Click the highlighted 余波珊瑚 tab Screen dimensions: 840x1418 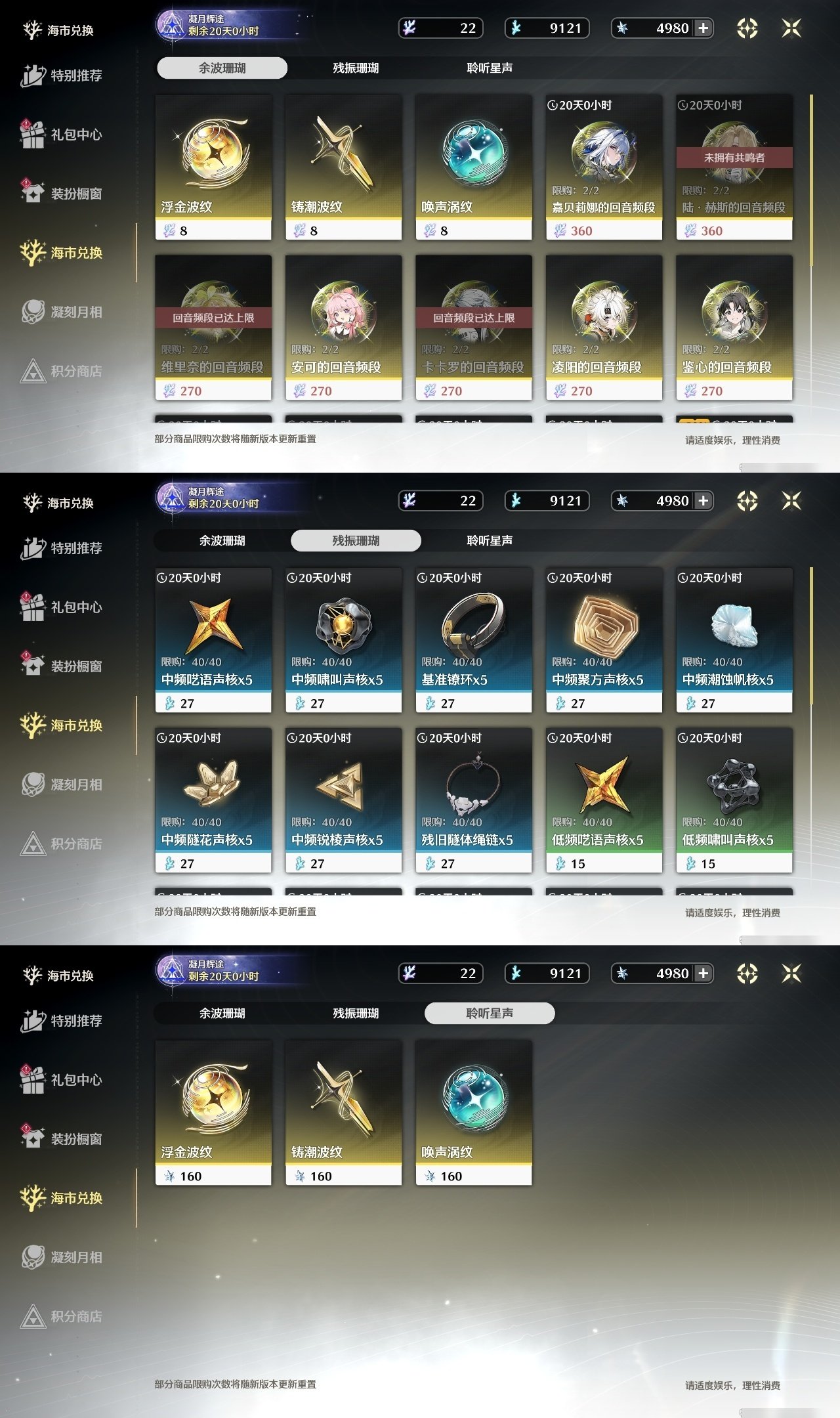(222, 68)
